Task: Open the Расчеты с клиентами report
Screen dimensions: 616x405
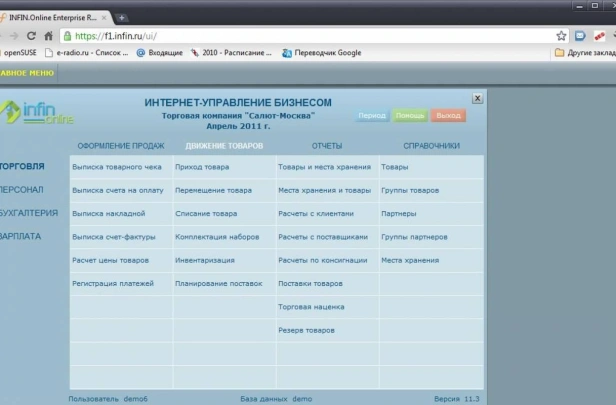Action: tap(316, 214)
